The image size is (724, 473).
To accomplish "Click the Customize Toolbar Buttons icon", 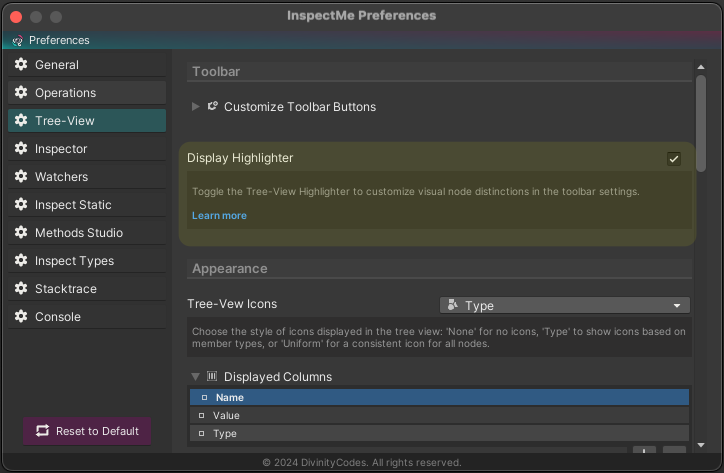I will click(x=212, y=106).
